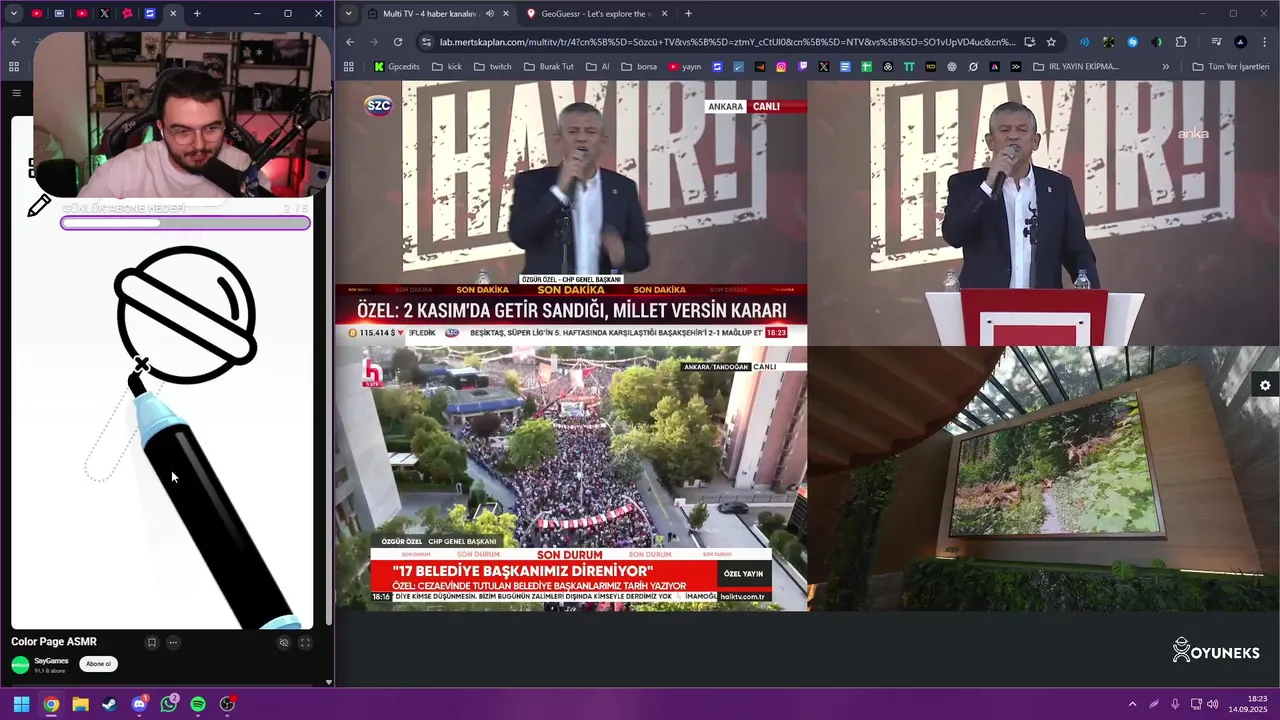Show hidden bookmarks overflow chevron
Image resolution: width=1280 pixels, height=720 pixels.
point(1165,67)
